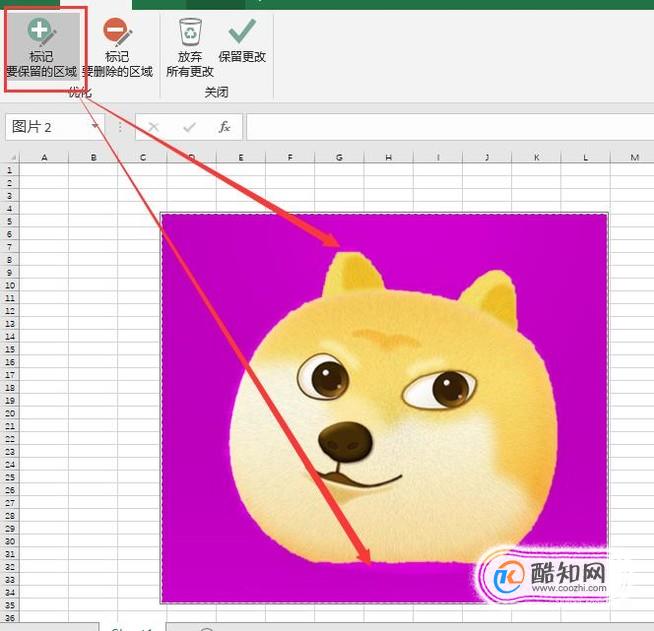Select 标记要保留的区域 (mark areas to keep) tool
This screenshot has height=631, width=654.
(x=42, y=47)
